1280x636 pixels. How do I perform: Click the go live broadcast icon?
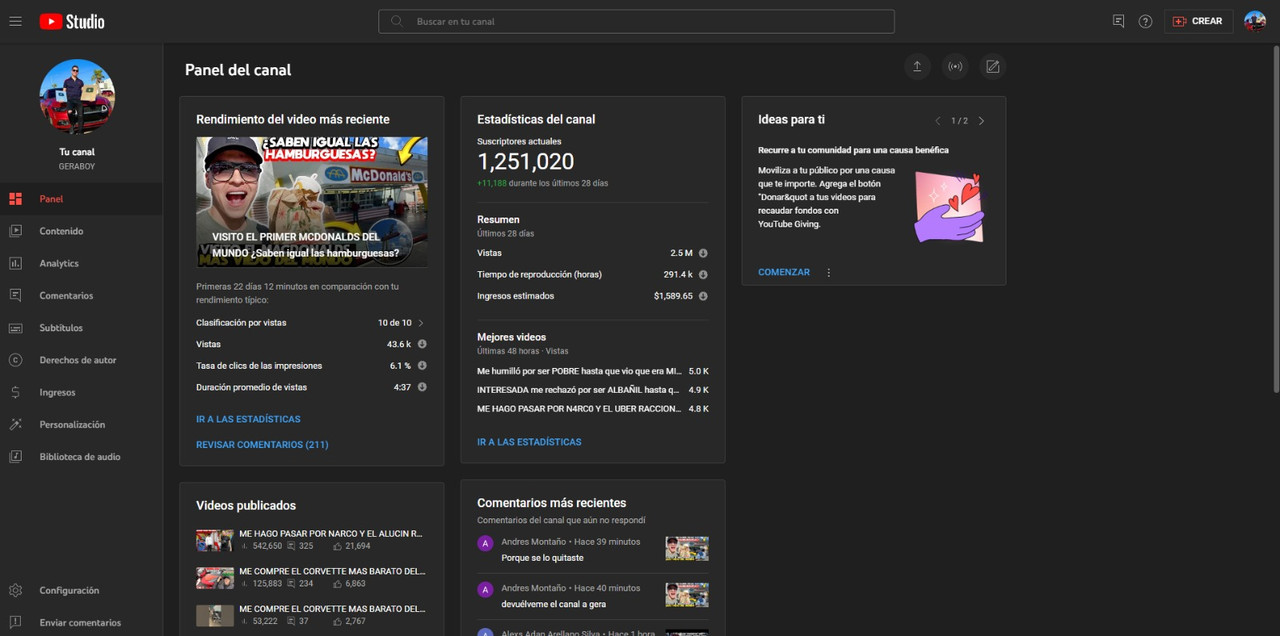955,67
